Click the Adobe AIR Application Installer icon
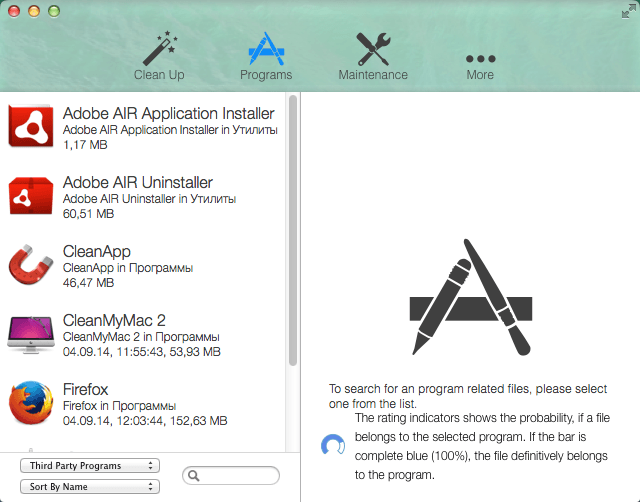The width and height of the screenshot is (640, 502). pos(31,127)
